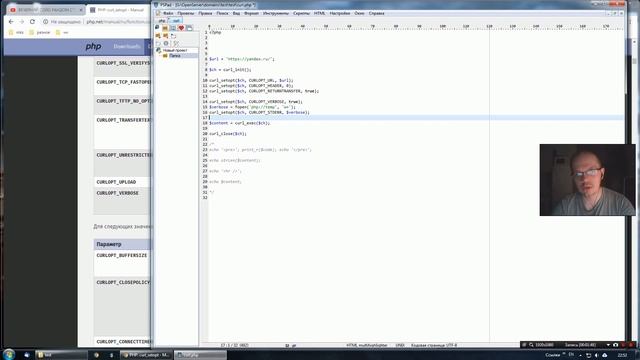This screenshot has height=360, width=640.
Task: Switch to the curl file tab in PSPad
Action: [176, 20]
